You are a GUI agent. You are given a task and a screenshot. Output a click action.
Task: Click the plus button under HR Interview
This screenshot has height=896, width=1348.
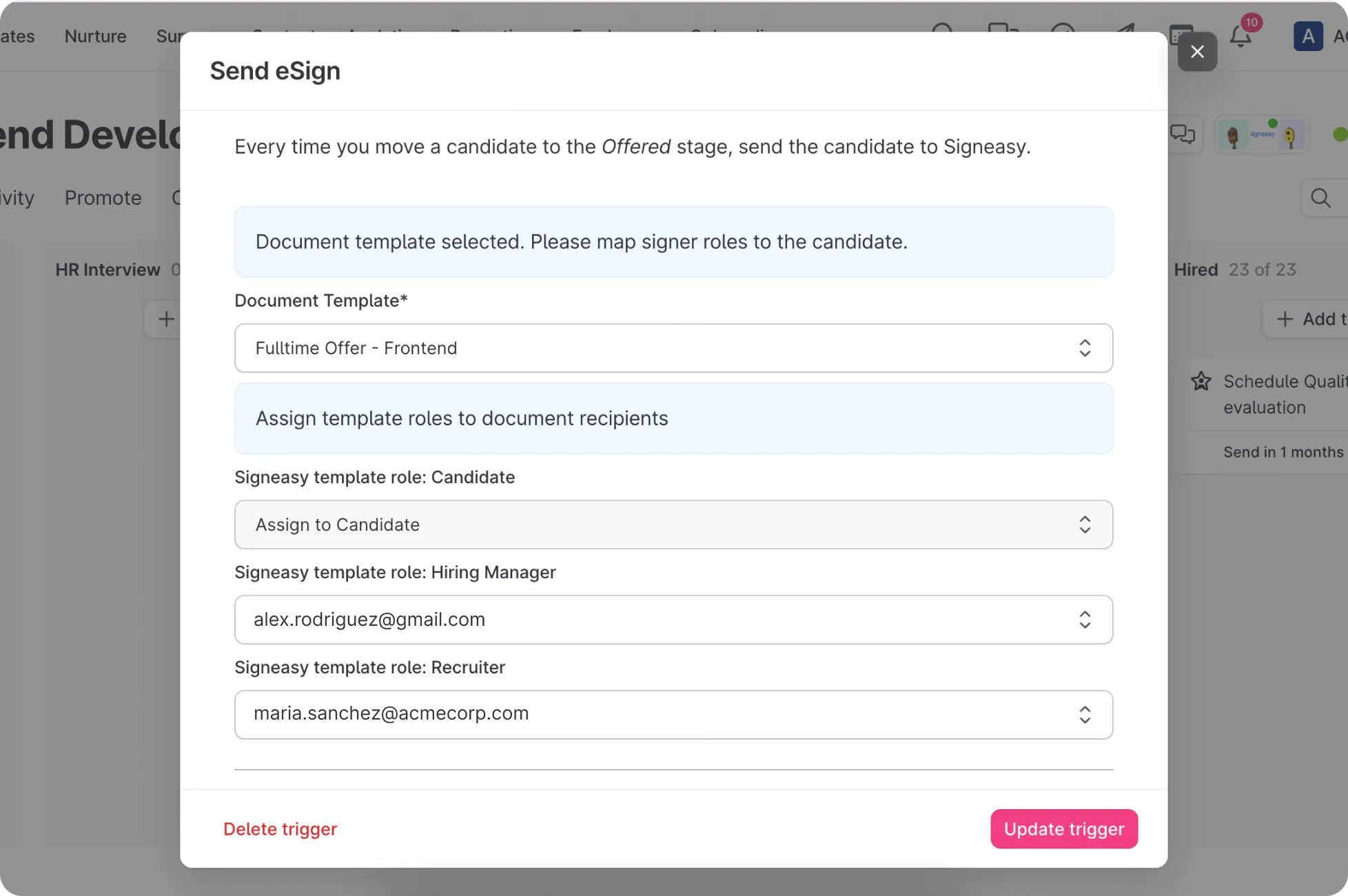165,318
